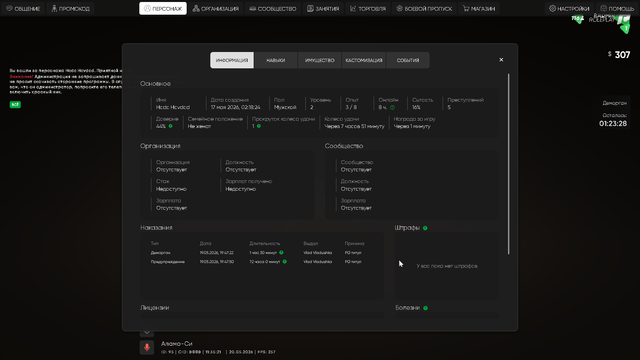
Task: Click the Сытость value 16%
Action: pos(416,107)
